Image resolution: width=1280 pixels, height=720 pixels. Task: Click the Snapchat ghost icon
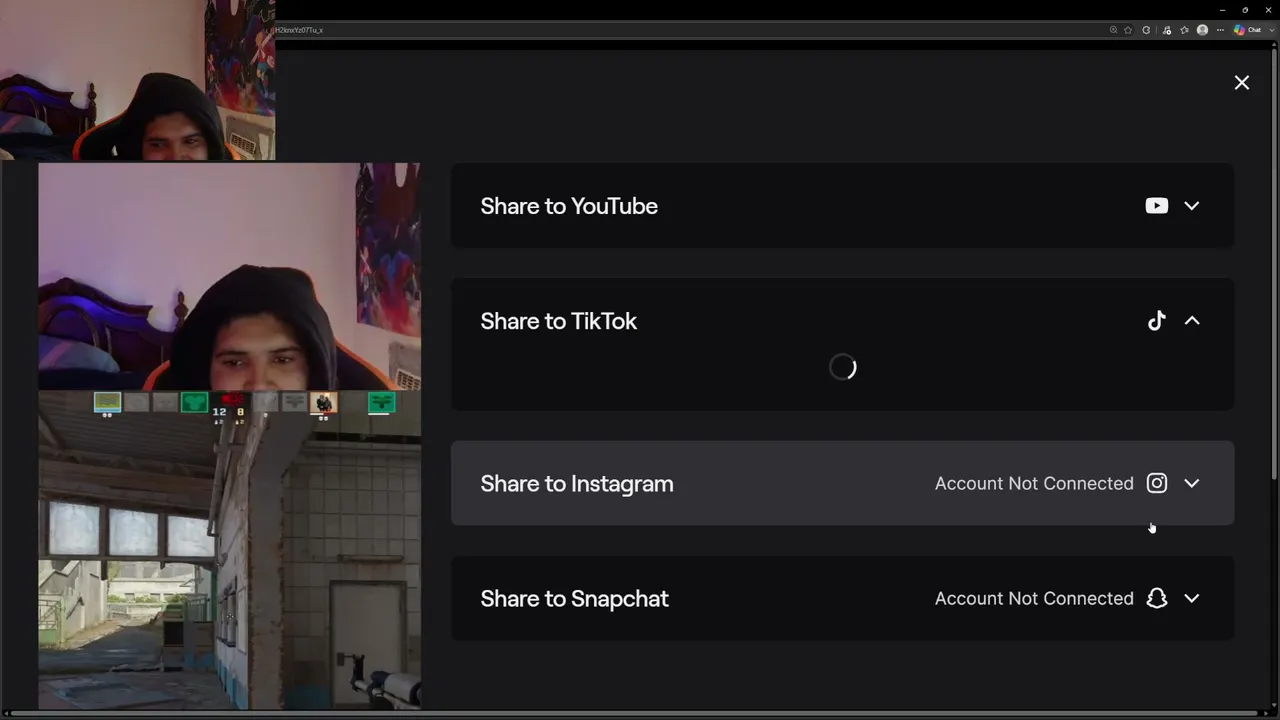pyautogui.click(x=1157, y=599)
